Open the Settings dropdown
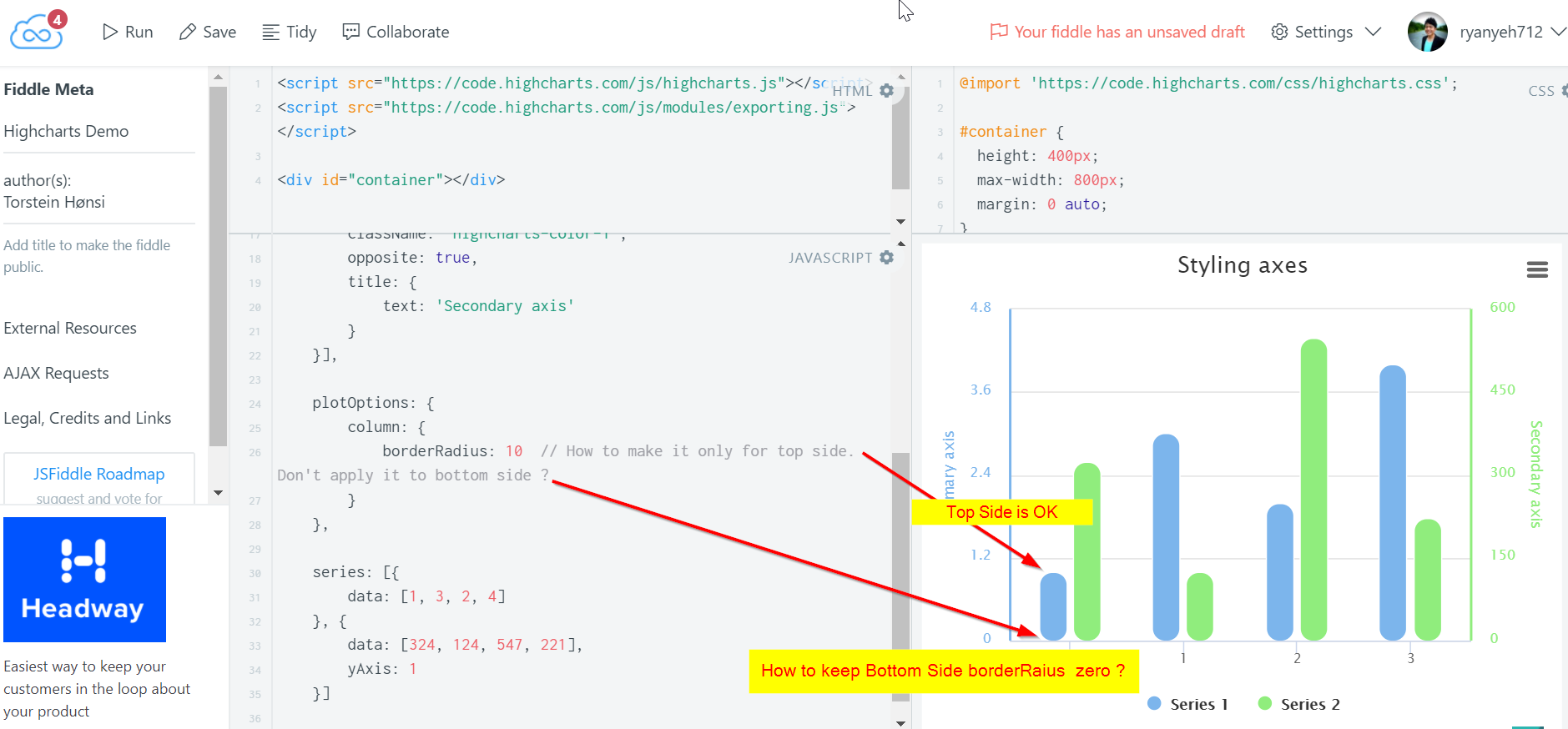 point(1325,32)
